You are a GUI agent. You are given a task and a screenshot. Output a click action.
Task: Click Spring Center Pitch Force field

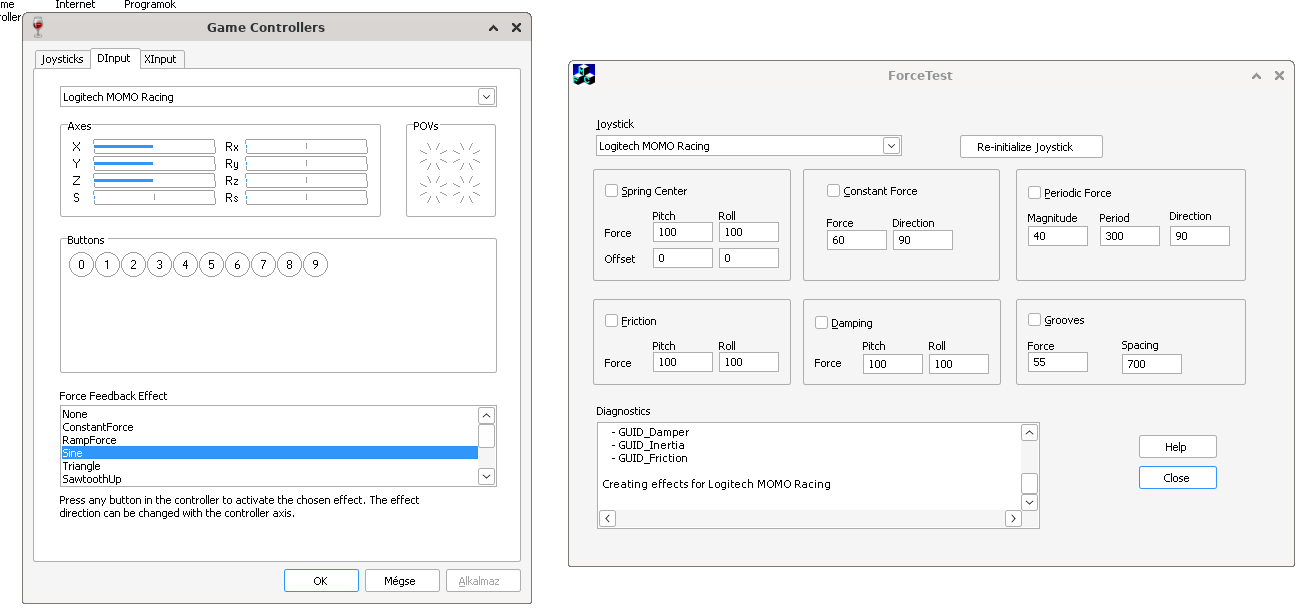pyautogui.click(x=683, y=232)
